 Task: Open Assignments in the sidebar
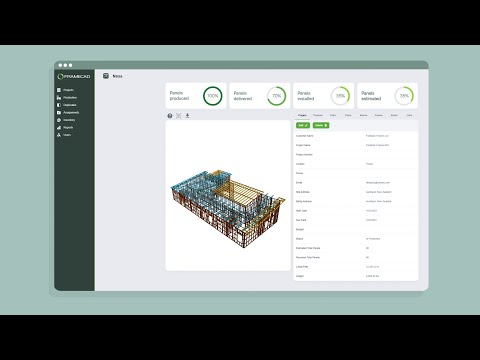point(68,112)
